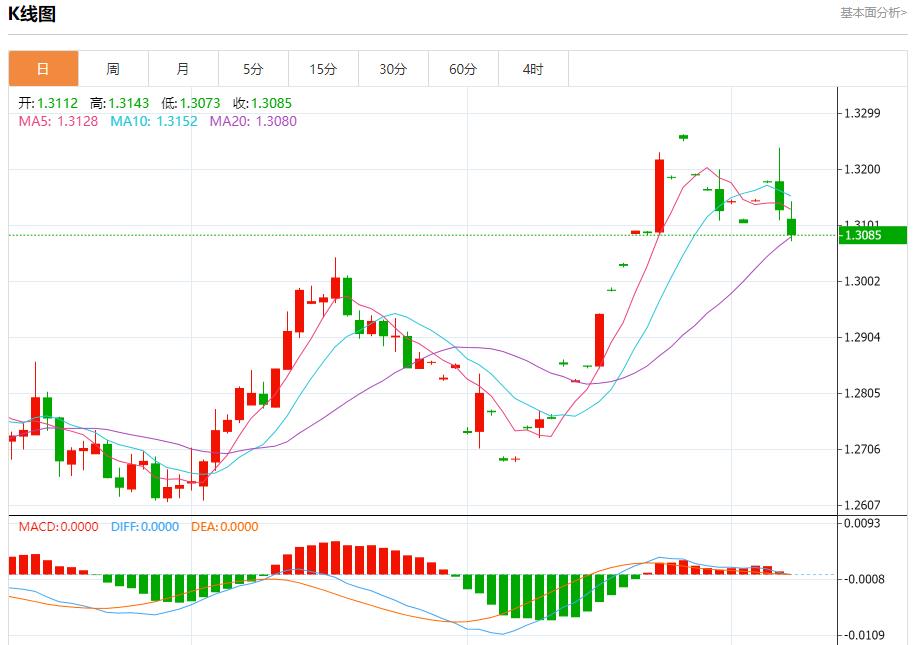Click the K线图 panel title
This screenshot has width=914, height=645.
point(32,14)
